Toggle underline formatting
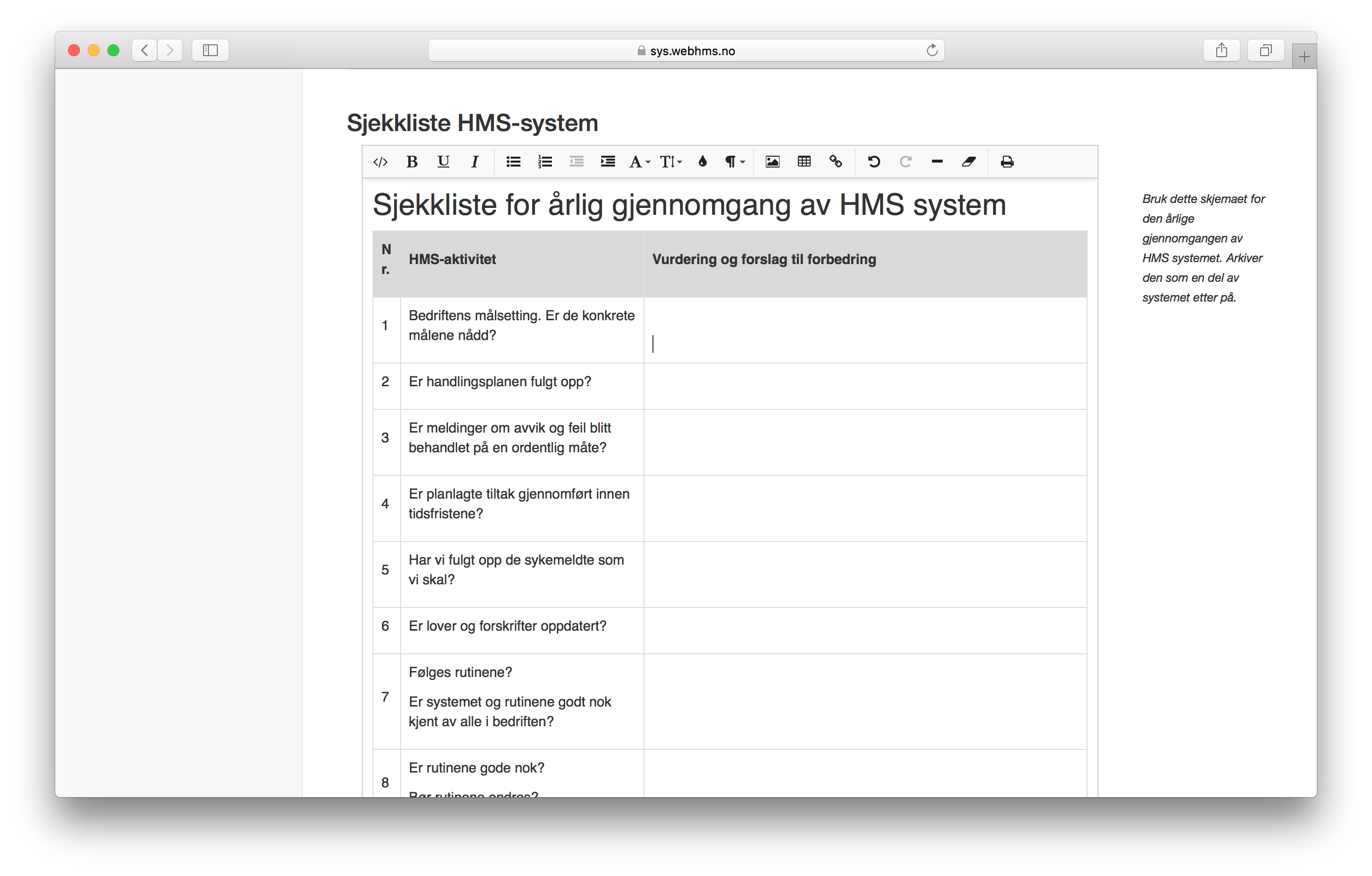The image size is (1372, 876). pos(443,162)
